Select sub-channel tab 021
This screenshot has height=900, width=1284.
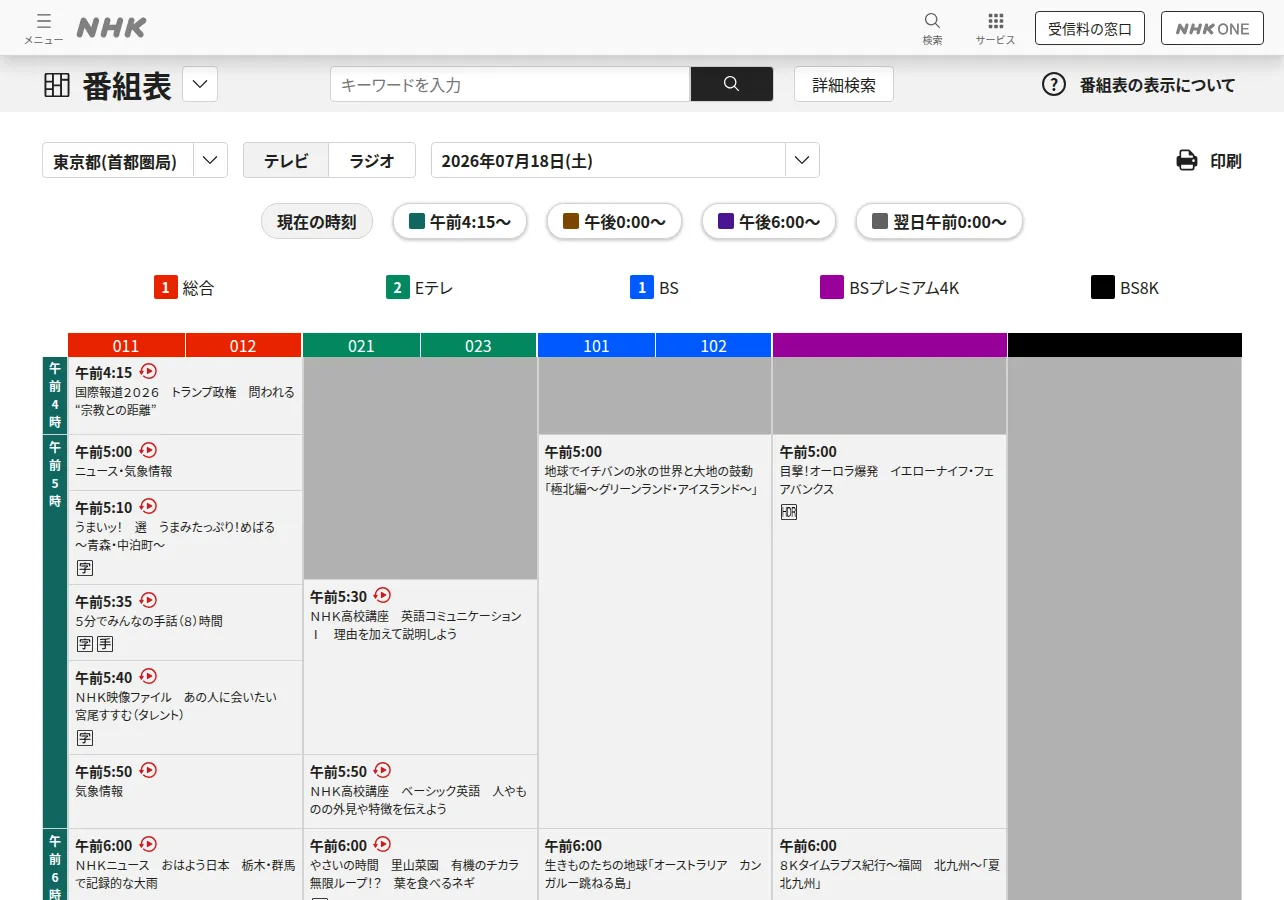point(361,345)
